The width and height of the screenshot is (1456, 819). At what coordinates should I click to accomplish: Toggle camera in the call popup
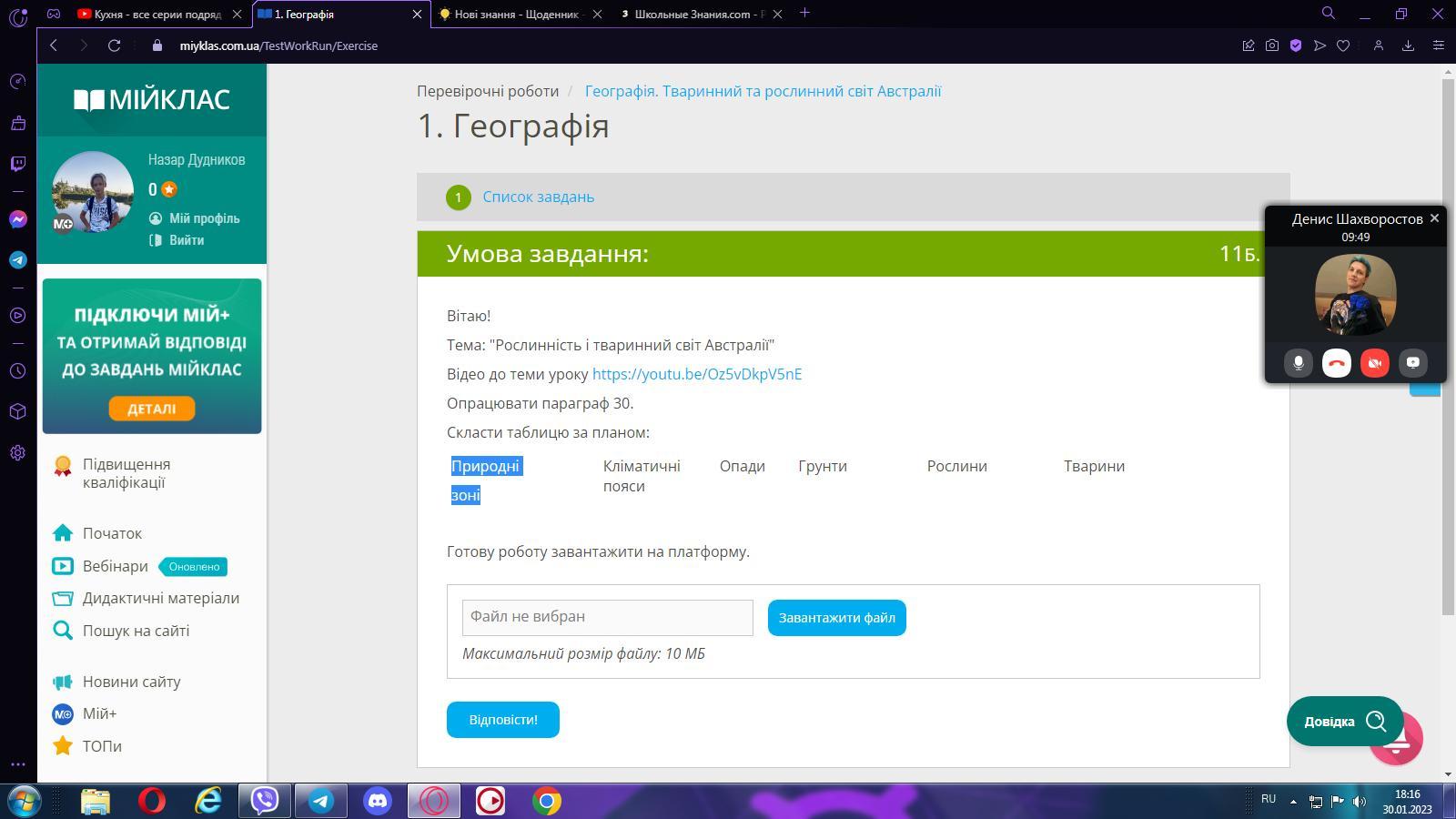(x=1374, y=362)
